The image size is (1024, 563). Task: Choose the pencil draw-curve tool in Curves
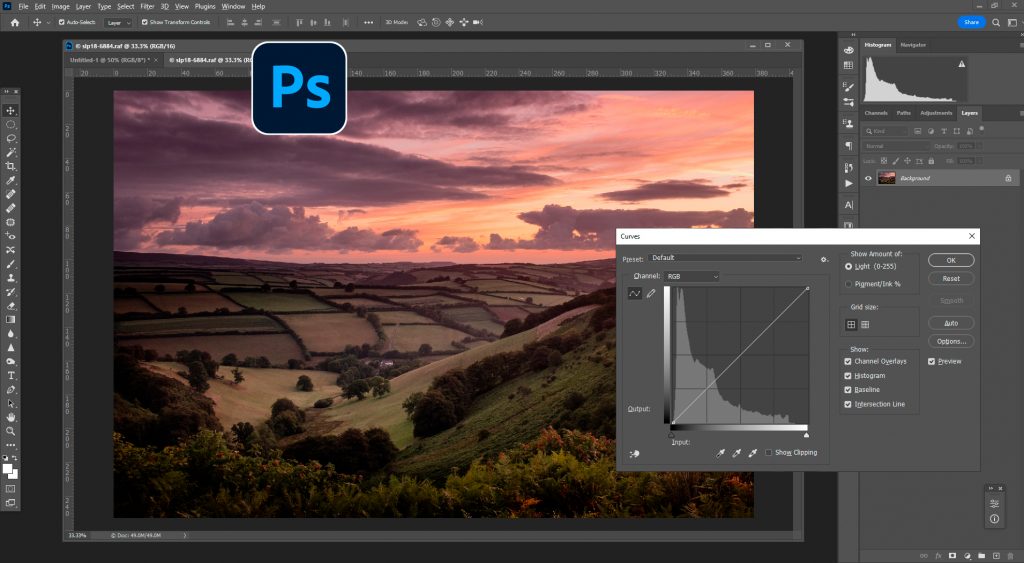[x=650, y=294]
